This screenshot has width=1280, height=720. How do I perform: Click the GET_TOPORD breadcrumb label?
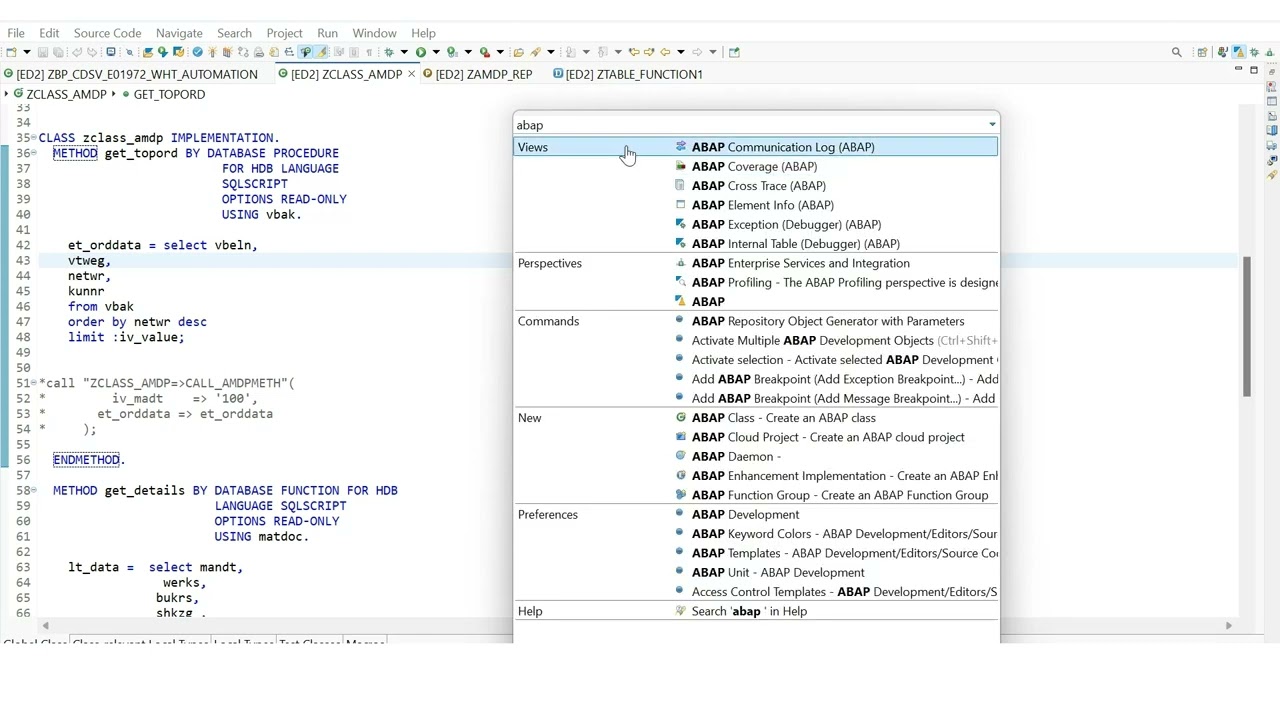[x=169, y=94]
